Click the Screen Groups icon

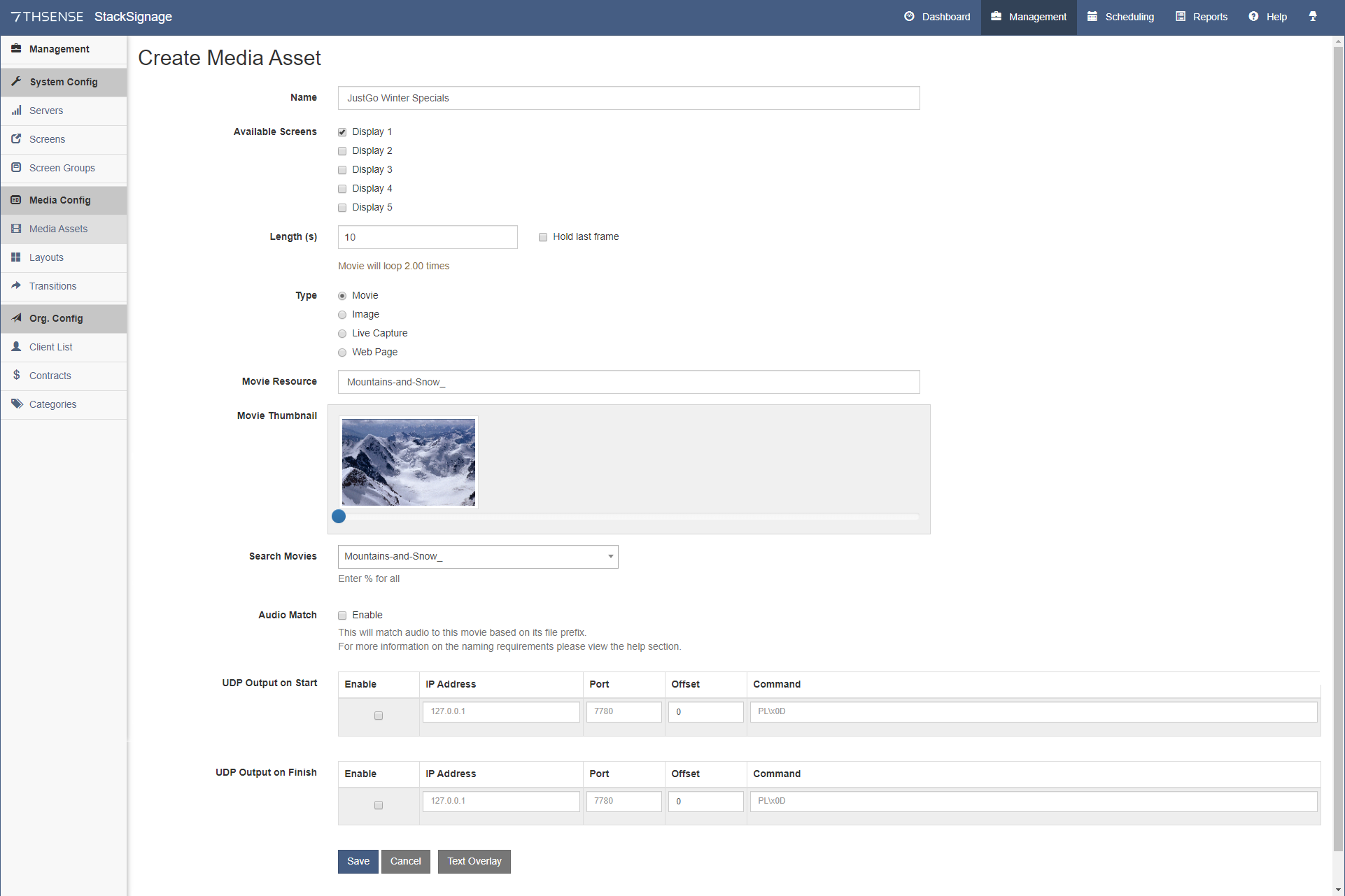[16, 168]
